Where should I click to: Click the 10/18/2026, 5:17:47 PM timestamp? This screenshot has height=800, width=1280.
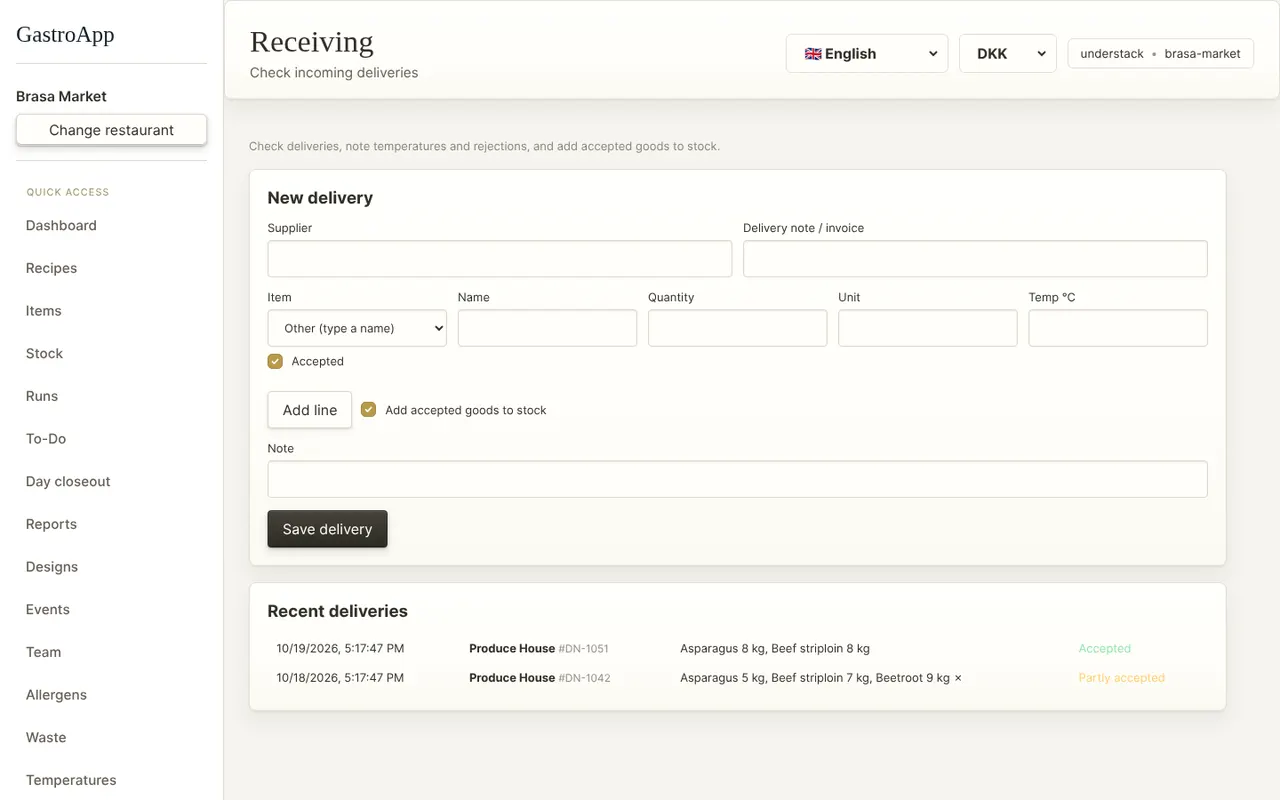coord(340,678)
